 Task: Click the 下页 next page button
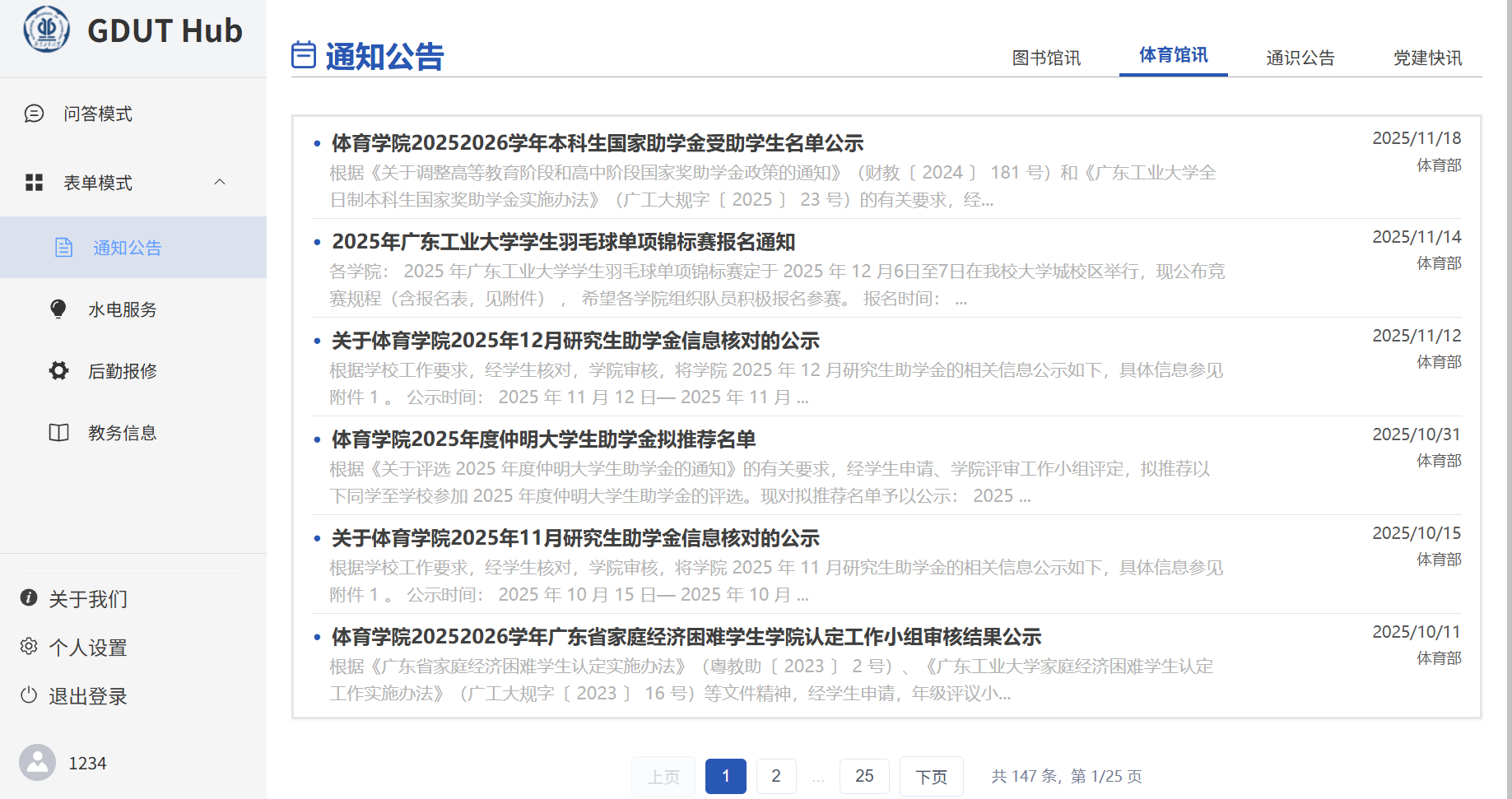(x=931, y=777)
